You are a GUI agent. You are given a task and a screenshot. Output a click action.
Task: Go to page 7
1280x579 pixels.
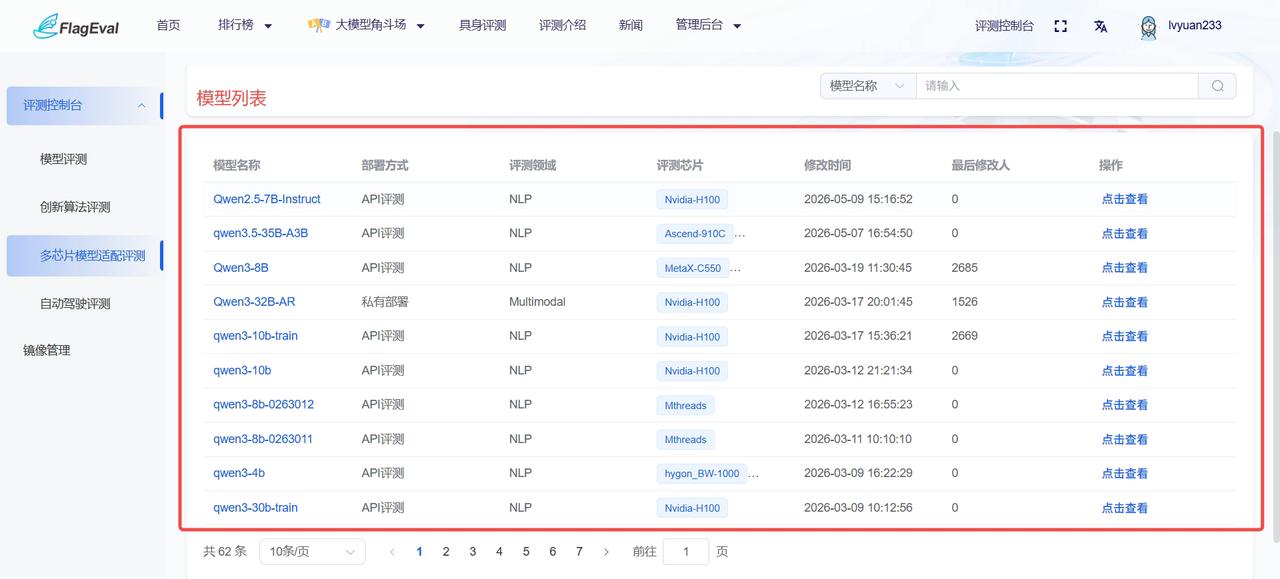pos(579,552)
